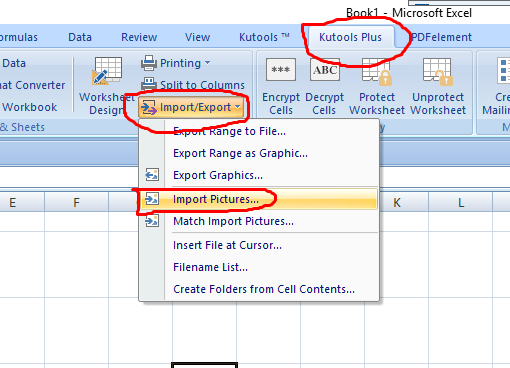Screen dimensions: 510x368
Task: Choose Match Import Pictures entry
Action: click(259, 221)
